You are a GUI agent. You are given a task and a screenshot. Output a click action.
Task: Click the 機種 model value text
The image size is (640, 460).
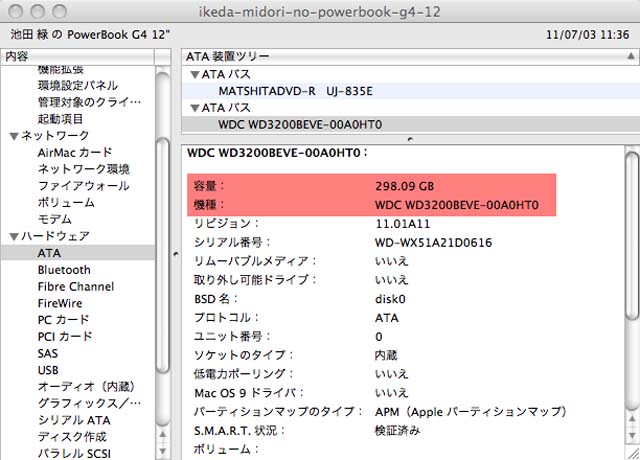(457, 204)
